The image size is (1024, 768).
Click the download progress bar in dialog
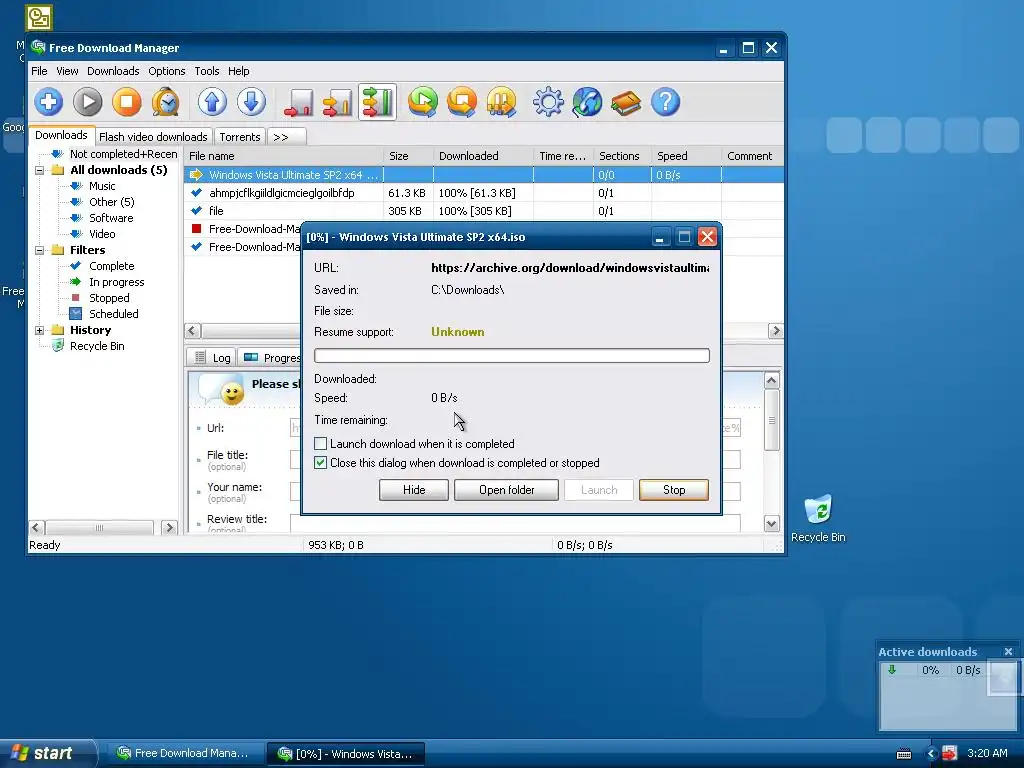512,355
